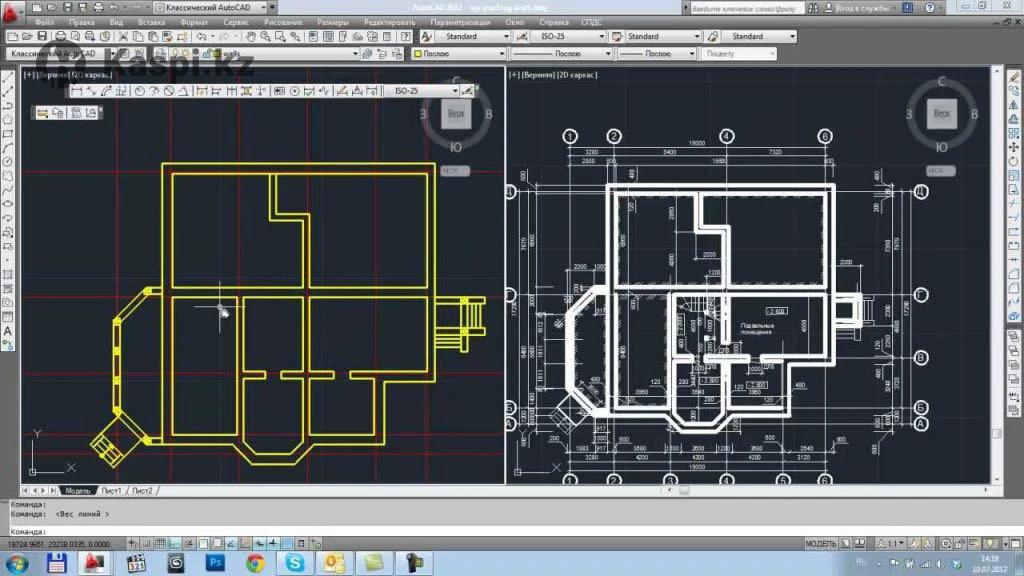Activate Zoom Realtime magnifier tool
The height and width of the screenshot is (576, 1024).
point(265,37)
